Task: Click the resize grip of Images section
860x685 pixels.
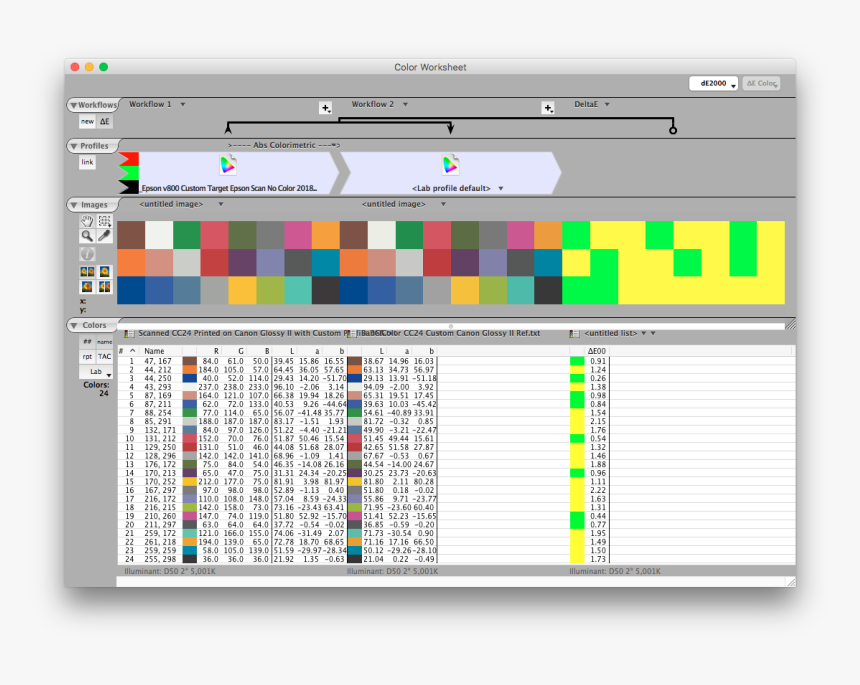Action: click(x=790, y=325)
